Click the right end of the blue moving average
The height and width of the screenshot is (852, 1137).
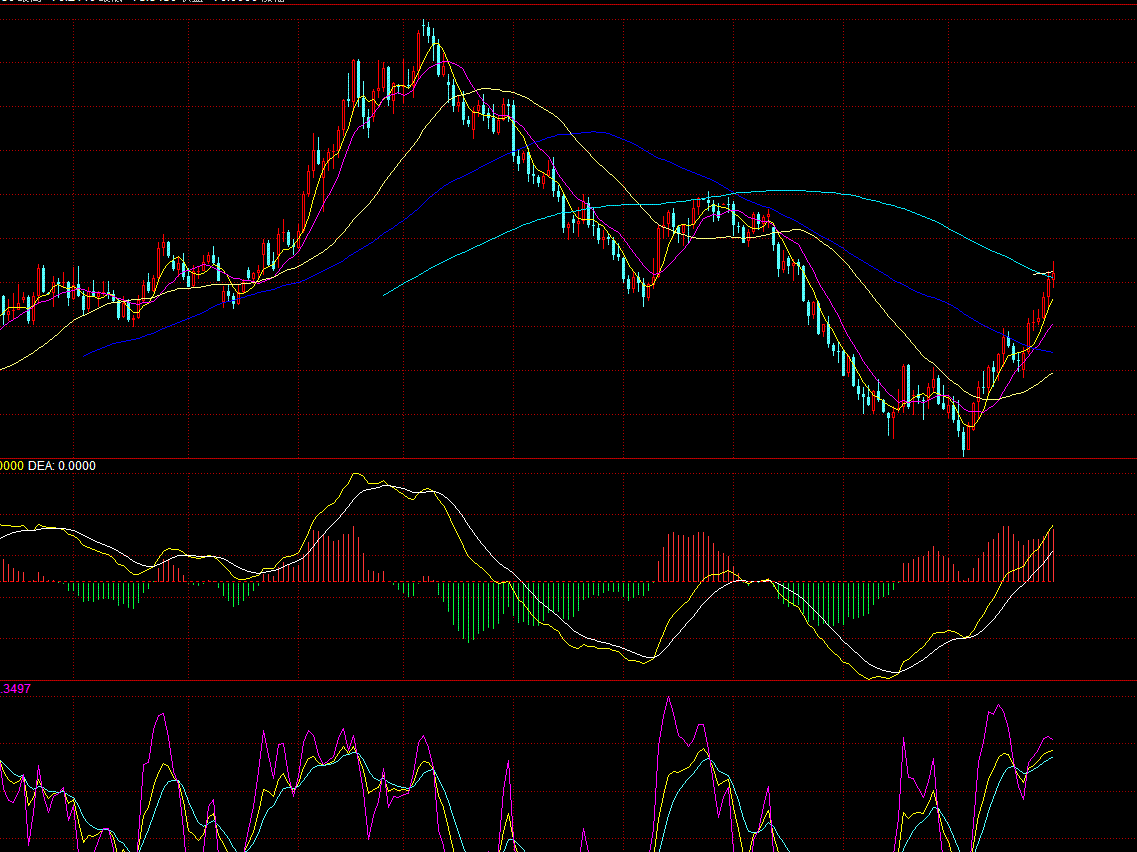[x=1053, y=353]
